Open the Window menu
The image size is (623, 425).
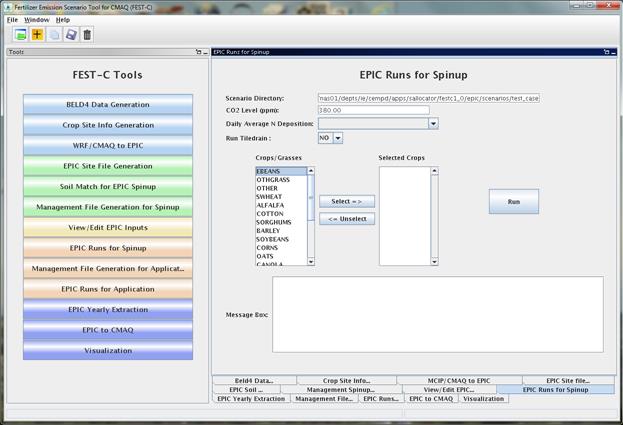pos(37,20)
